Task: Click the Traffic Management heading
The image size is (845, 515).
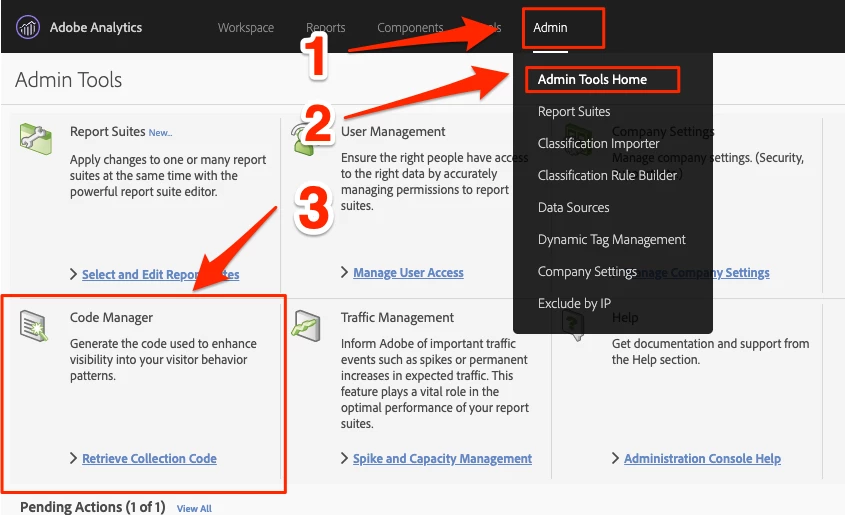Action: (x=397, y=317)
